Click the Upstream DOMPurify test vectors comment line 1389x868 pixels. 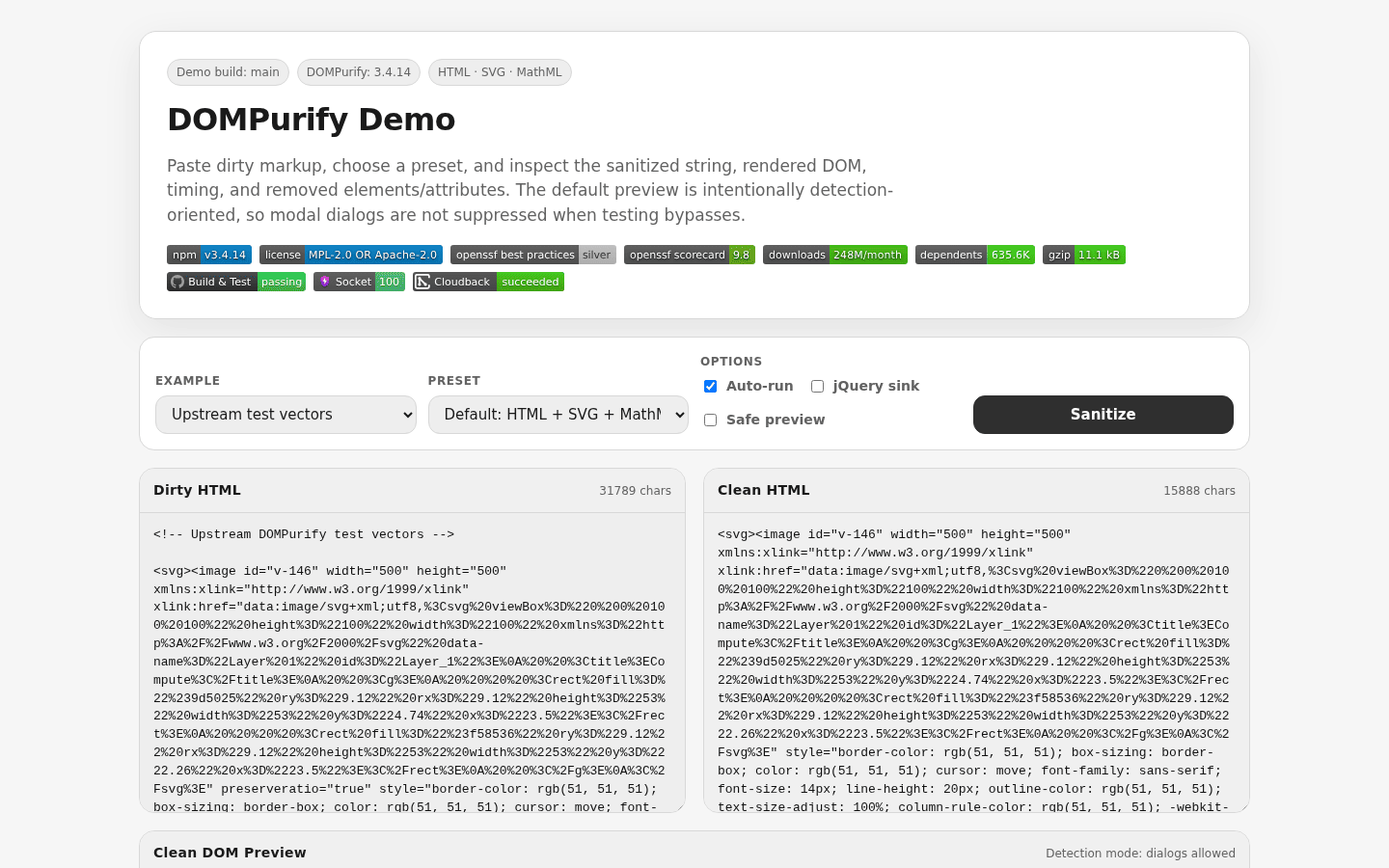coord(304,534)
